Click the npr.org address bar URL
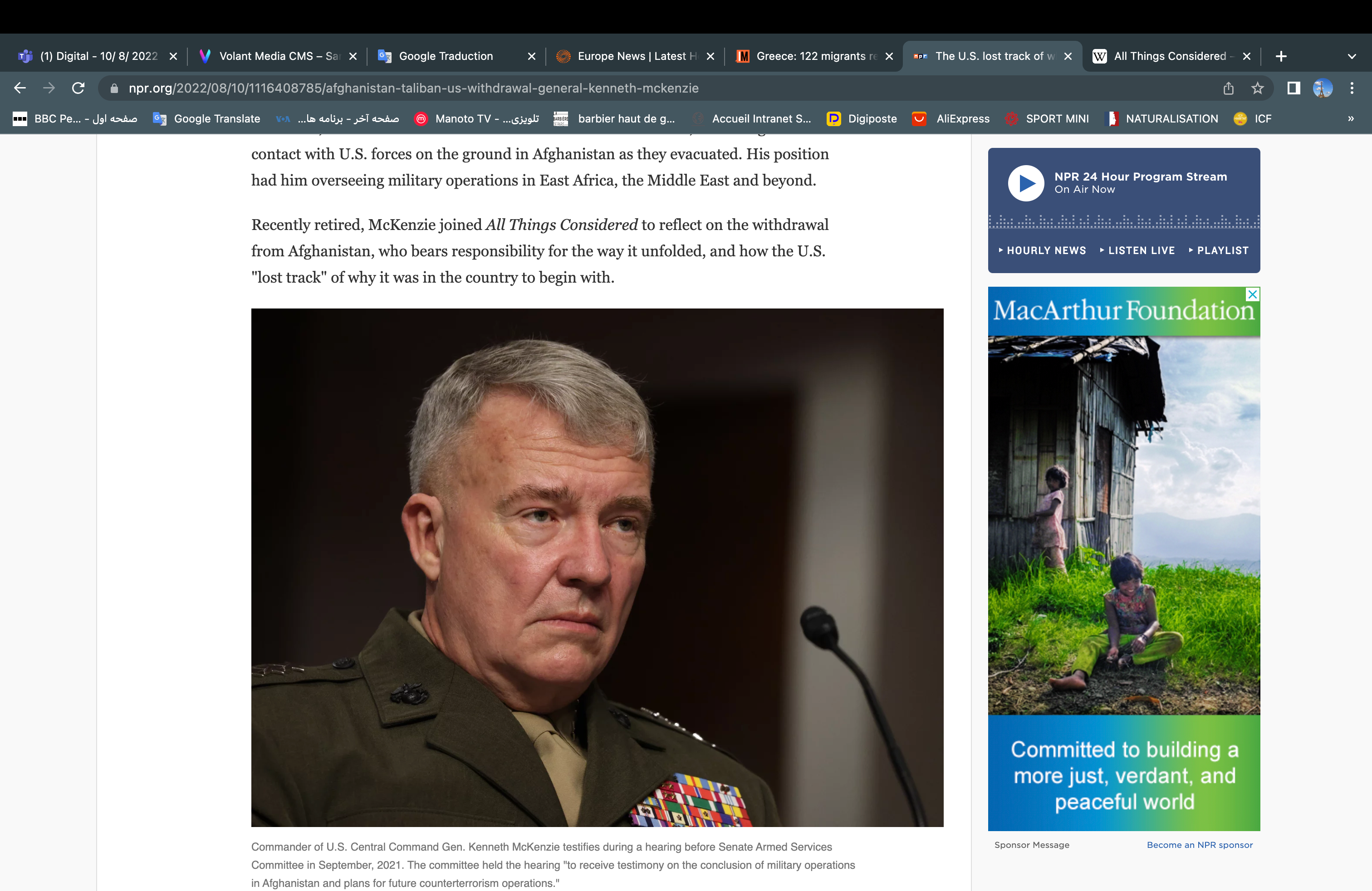Screen dimensions: 1372x891 pos(413,88)
